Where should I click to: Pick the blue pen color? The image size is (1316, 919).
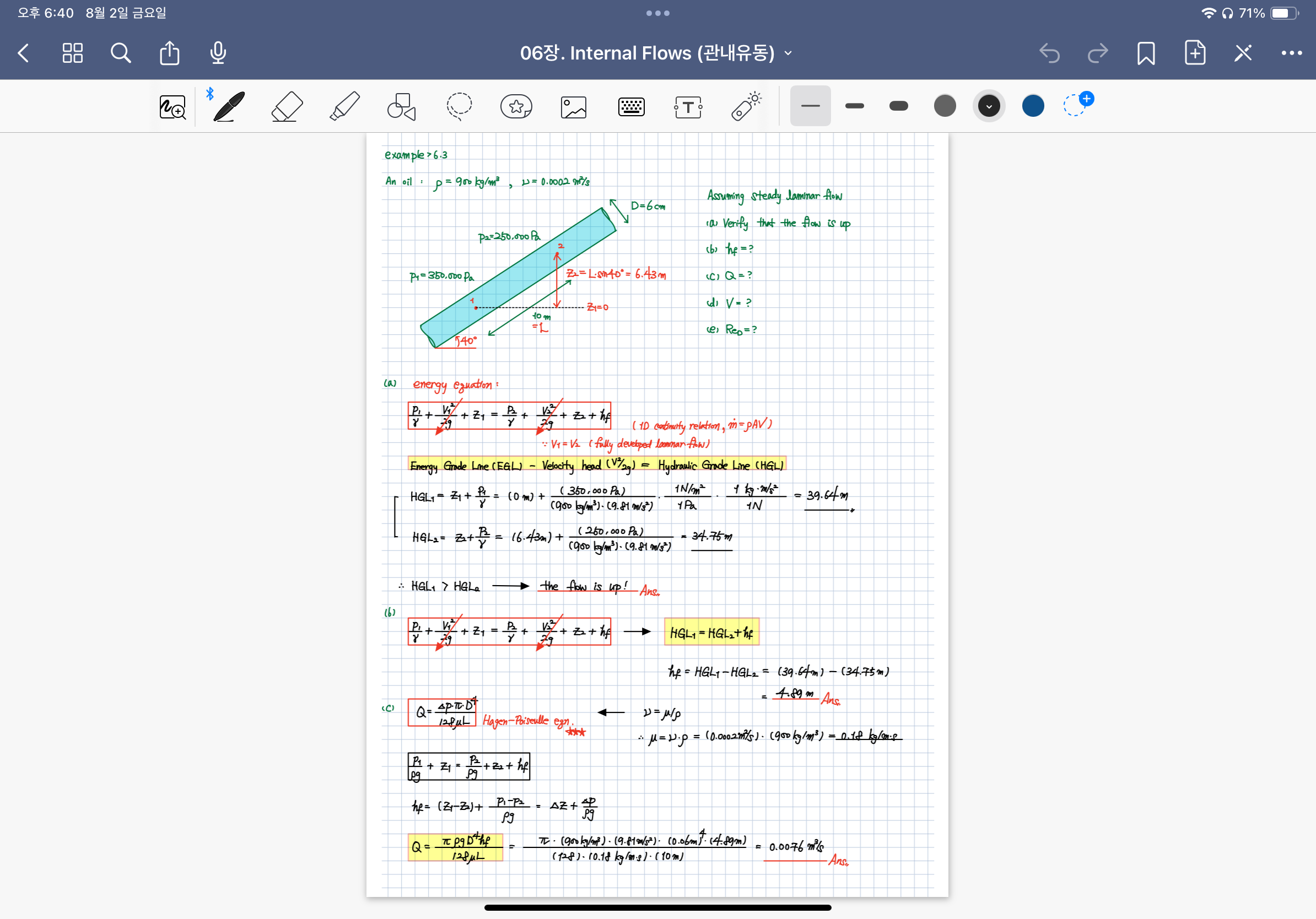[x=1032, y=106]
